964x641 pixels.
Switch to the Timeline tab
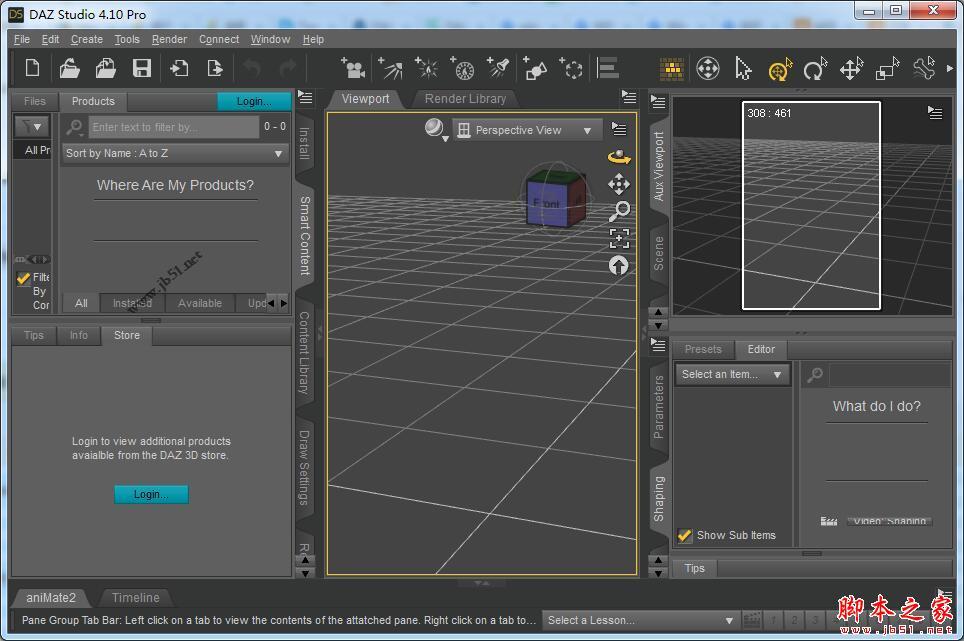[135, 597]
